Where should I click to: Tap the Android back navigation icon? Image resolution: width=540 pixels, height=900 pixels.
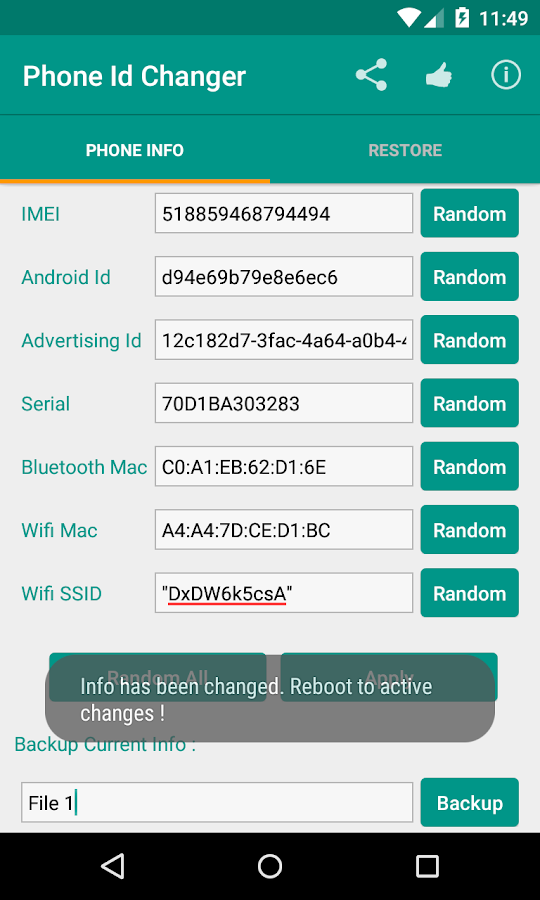tap(112, 866)
